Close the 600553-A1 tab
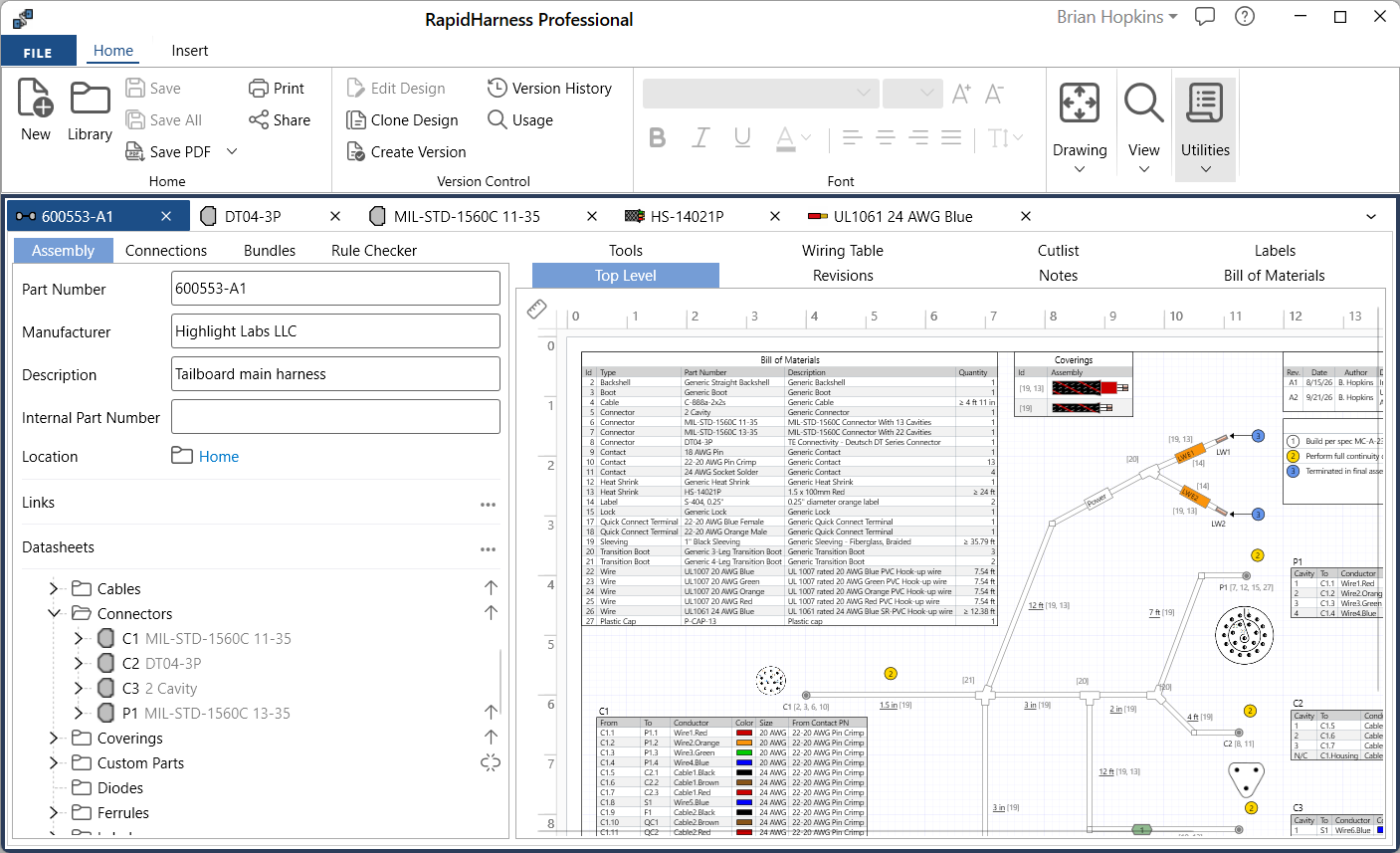Viewport: 1400px width, 853px height. [166, 217]
